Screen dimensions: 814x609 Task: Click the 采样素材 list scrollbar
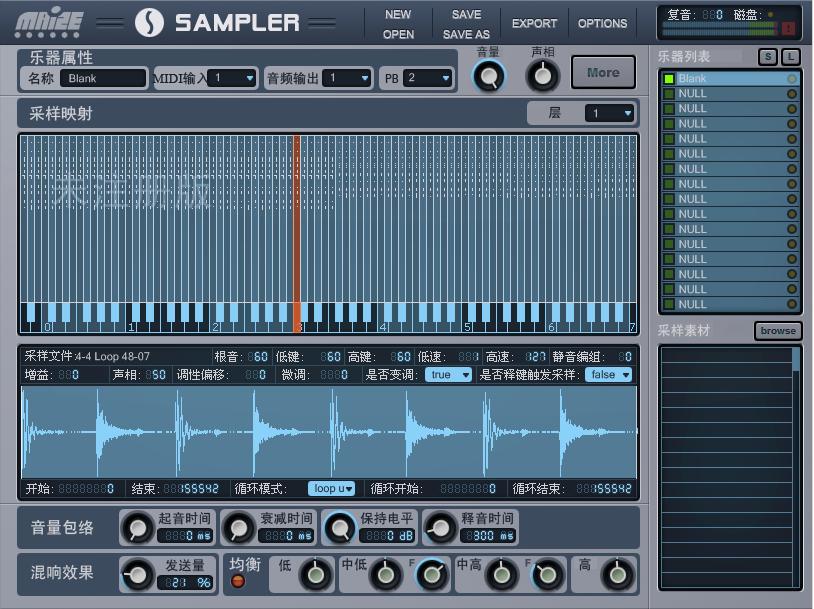pos(796,467)
